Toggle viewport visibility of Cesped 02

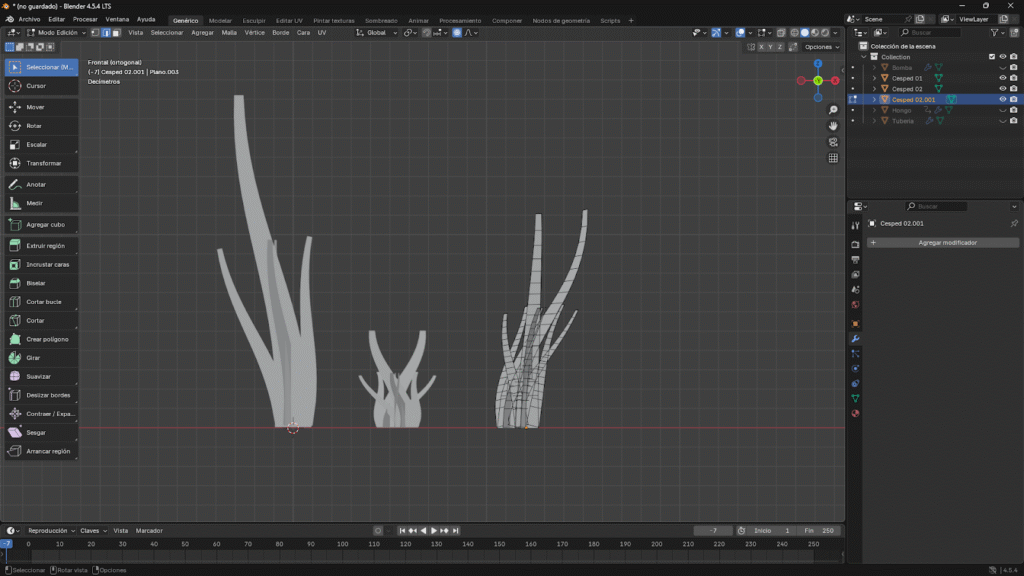1002,89
